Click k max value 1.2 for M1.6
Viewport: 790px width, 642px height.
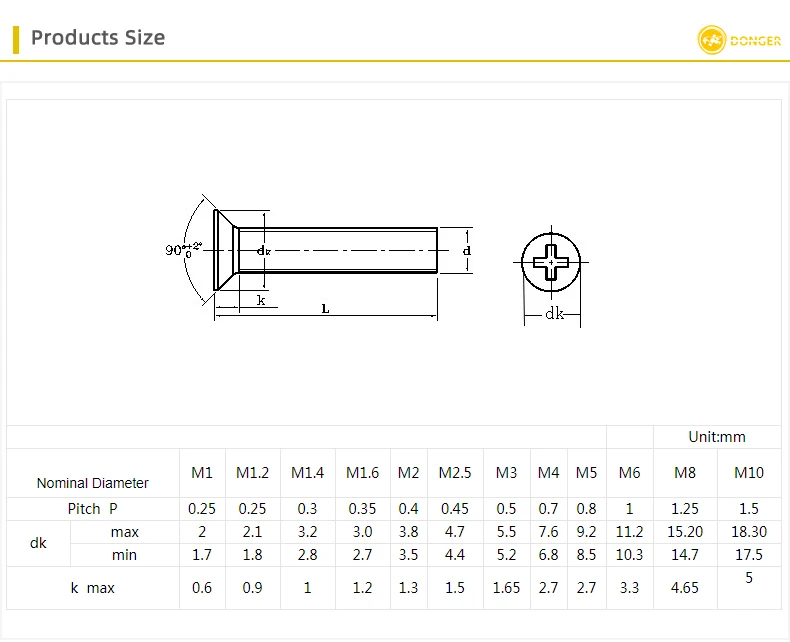pyautogui.click(x=362, y=588)
